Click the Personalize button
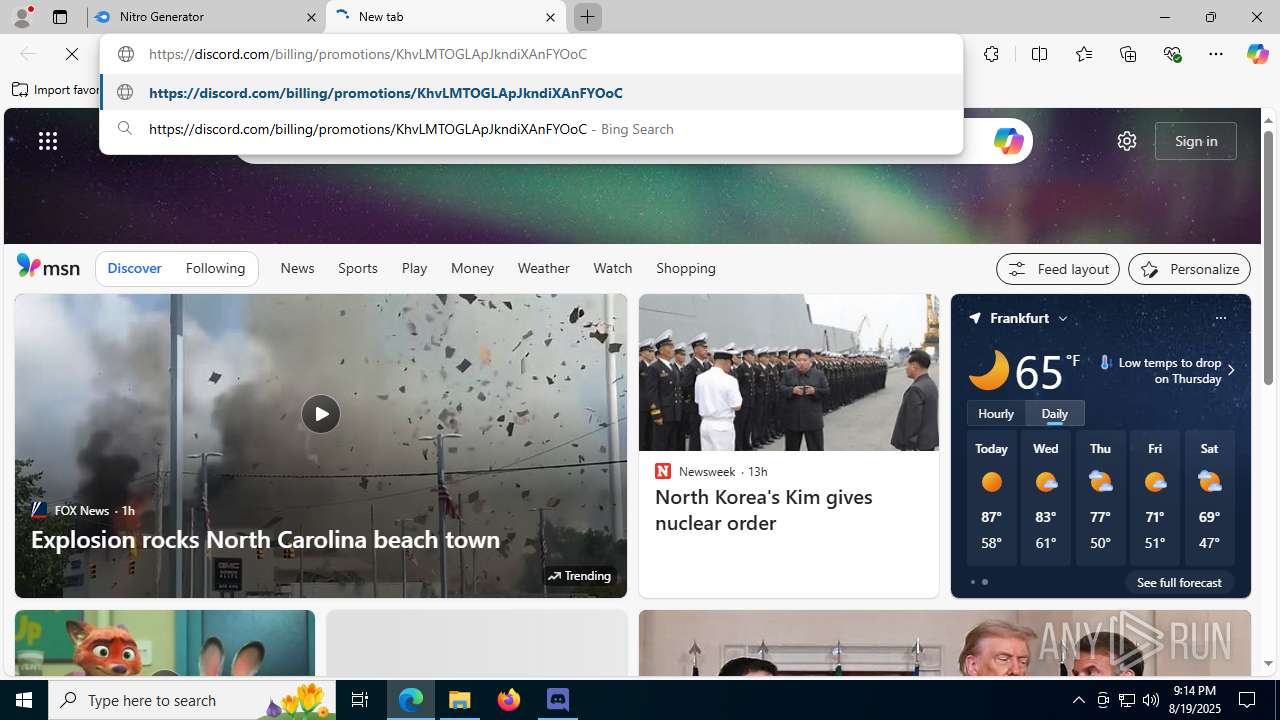The height and width of the screenshot is (720, 1280). pyautogui.click(x=1189, y=269)
